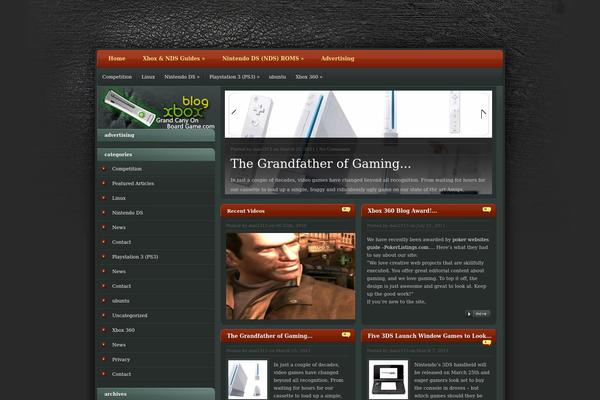The width and height of the screenshot is (600, 400).
Task: Open Playstation 3 (PS3) in categories sidebar
Action: (135, 257)
